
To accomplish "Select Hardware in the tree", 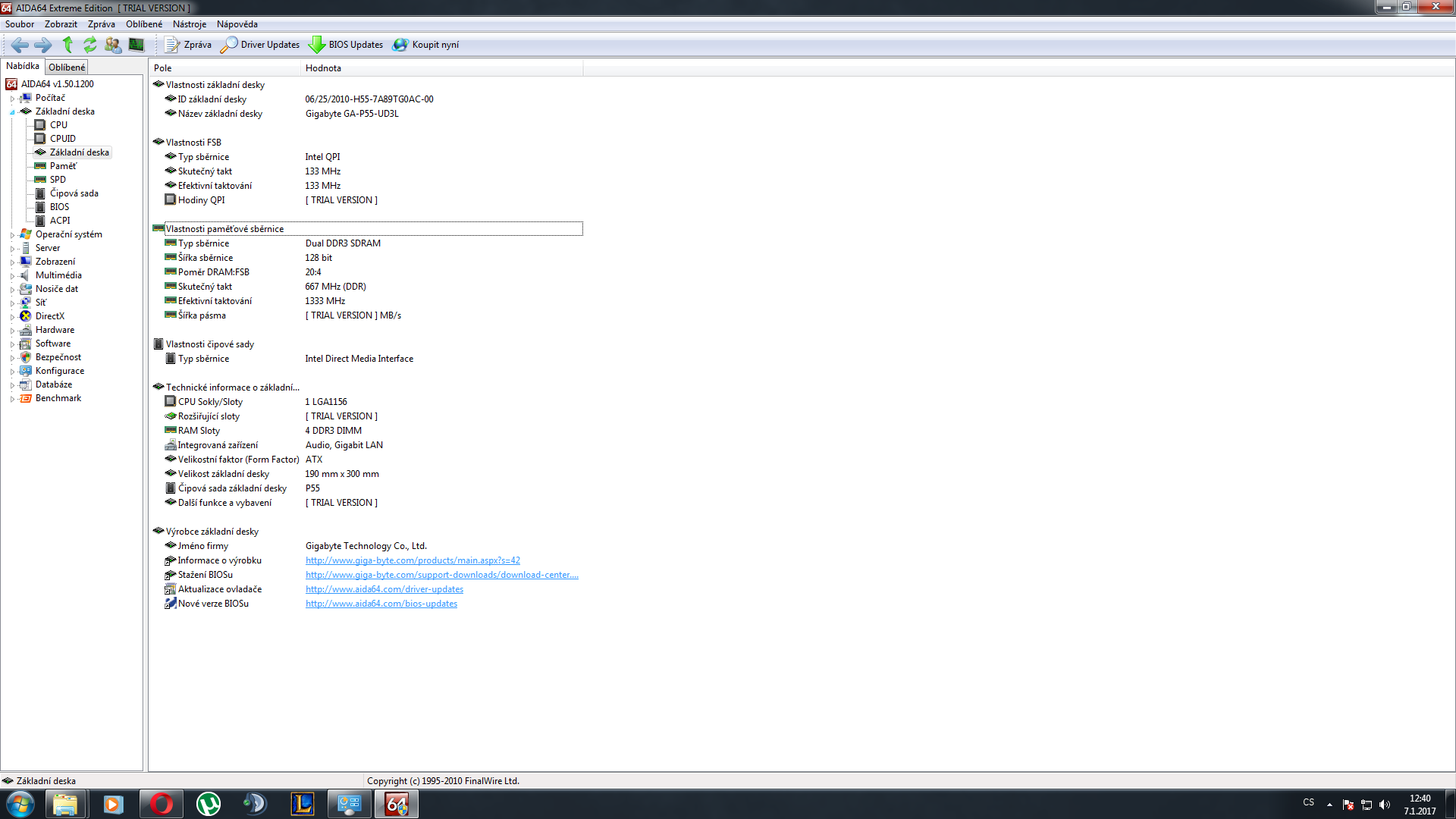I will 55,330.
